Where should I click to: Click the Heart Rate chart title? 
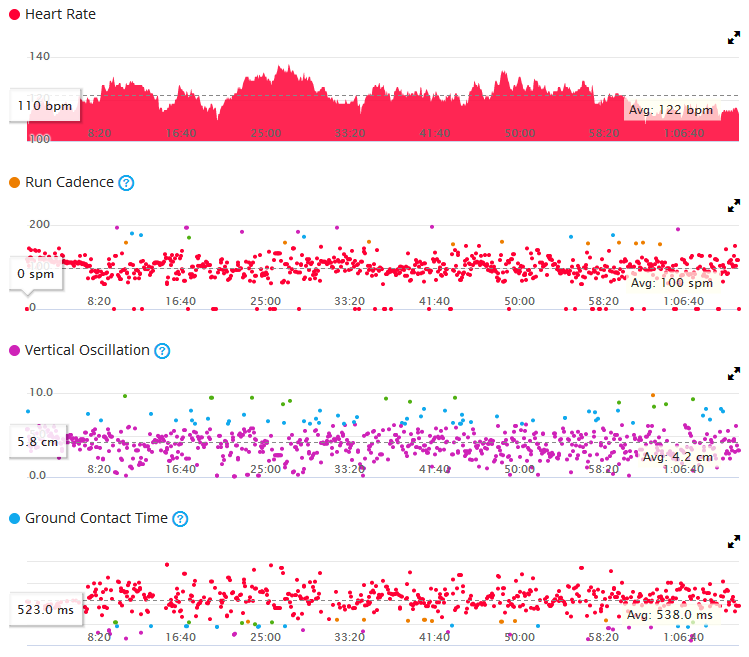tap(60, 14)
